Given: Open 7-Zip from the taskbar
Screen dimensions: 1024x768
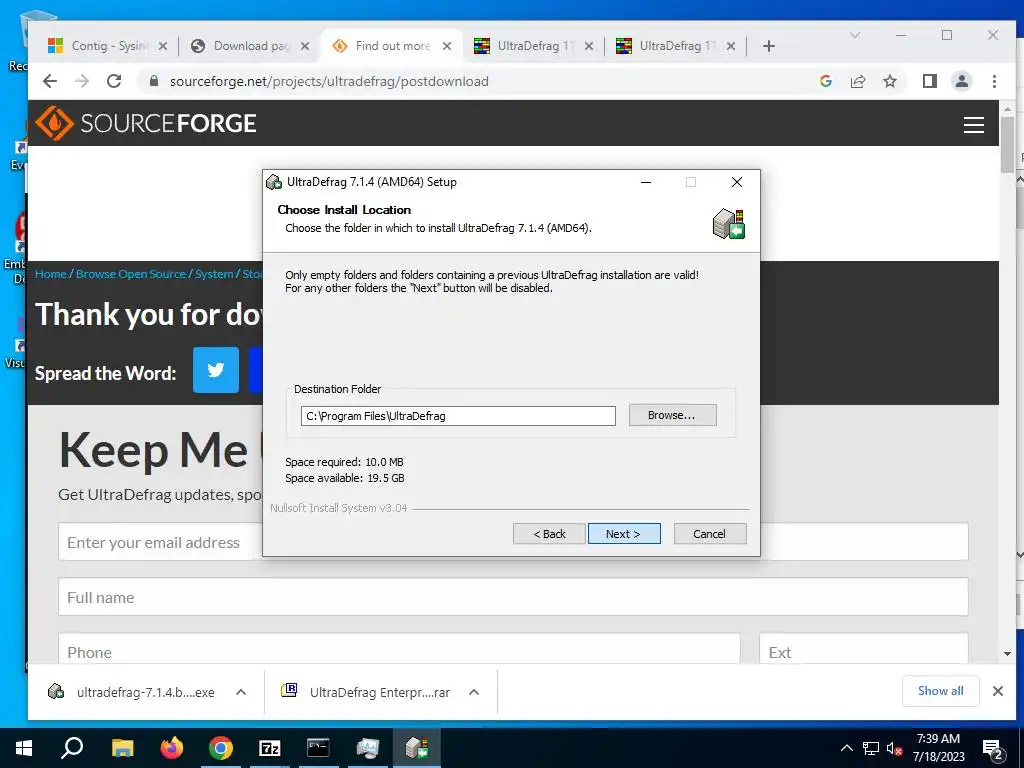Looking at the screenshot, I should tap(270, 748).
